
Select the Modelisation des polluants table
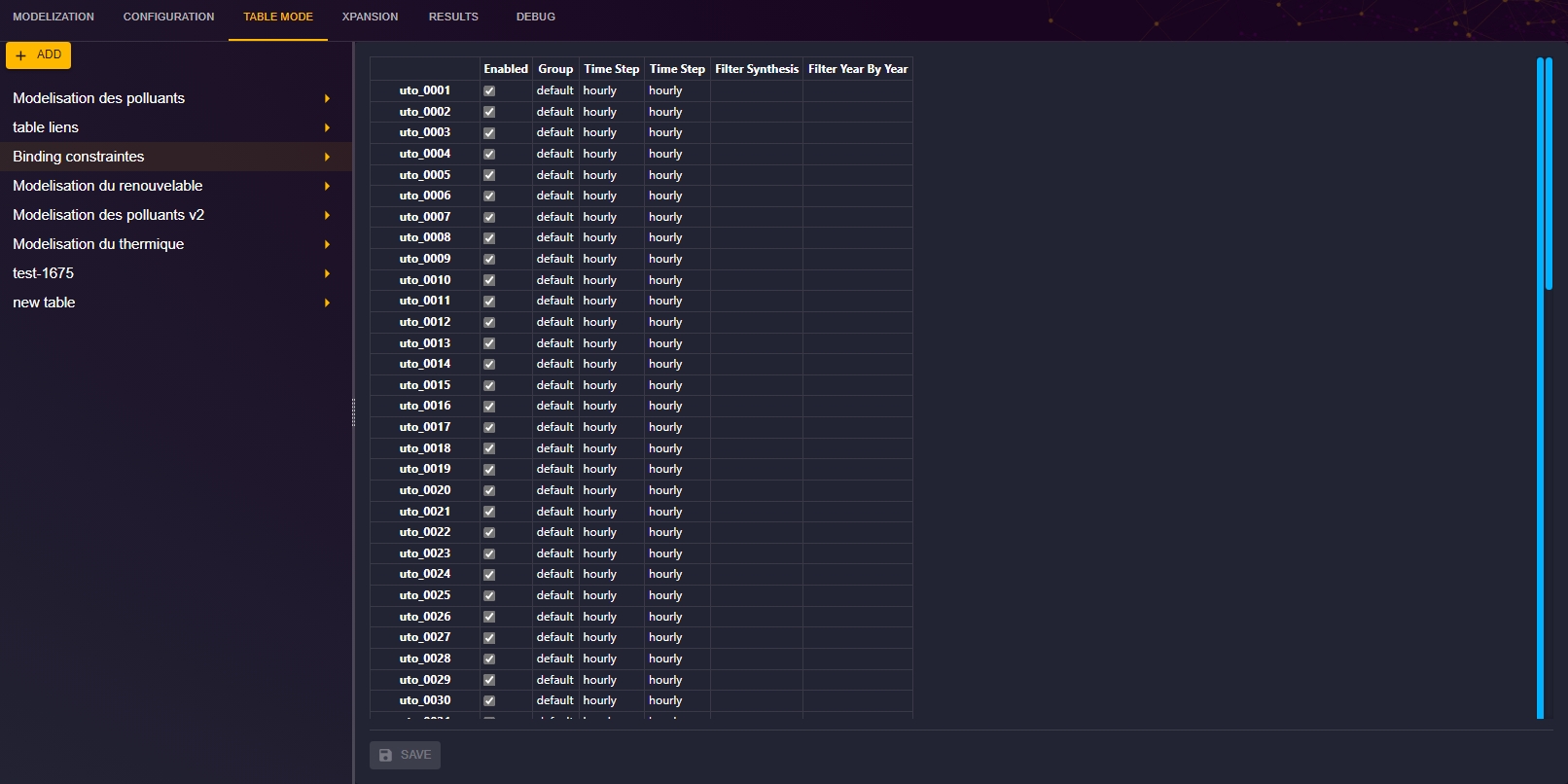(x=176, y=98)
